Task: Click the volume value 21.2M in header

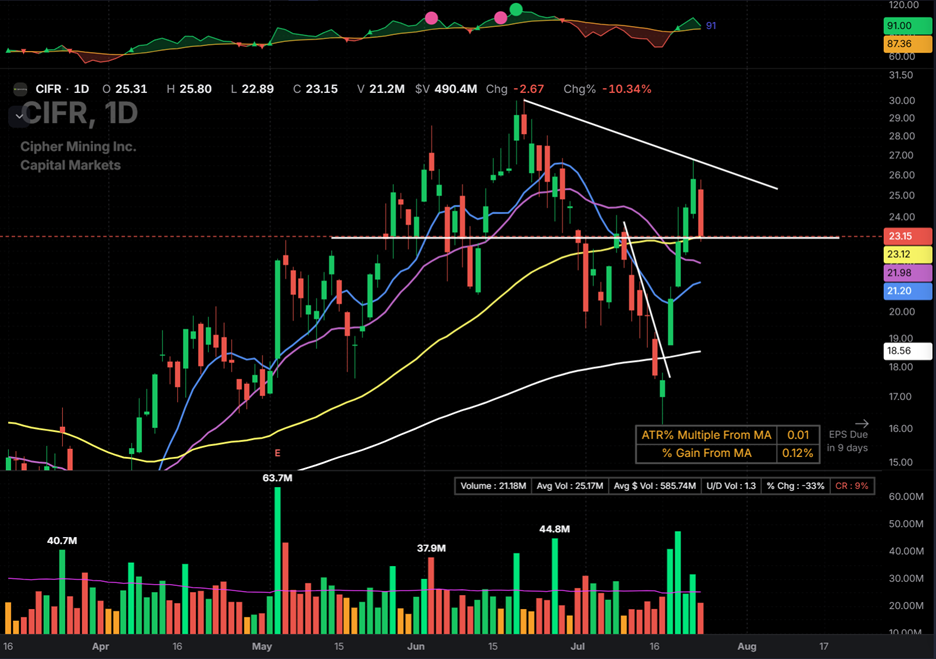Action: 387,89
